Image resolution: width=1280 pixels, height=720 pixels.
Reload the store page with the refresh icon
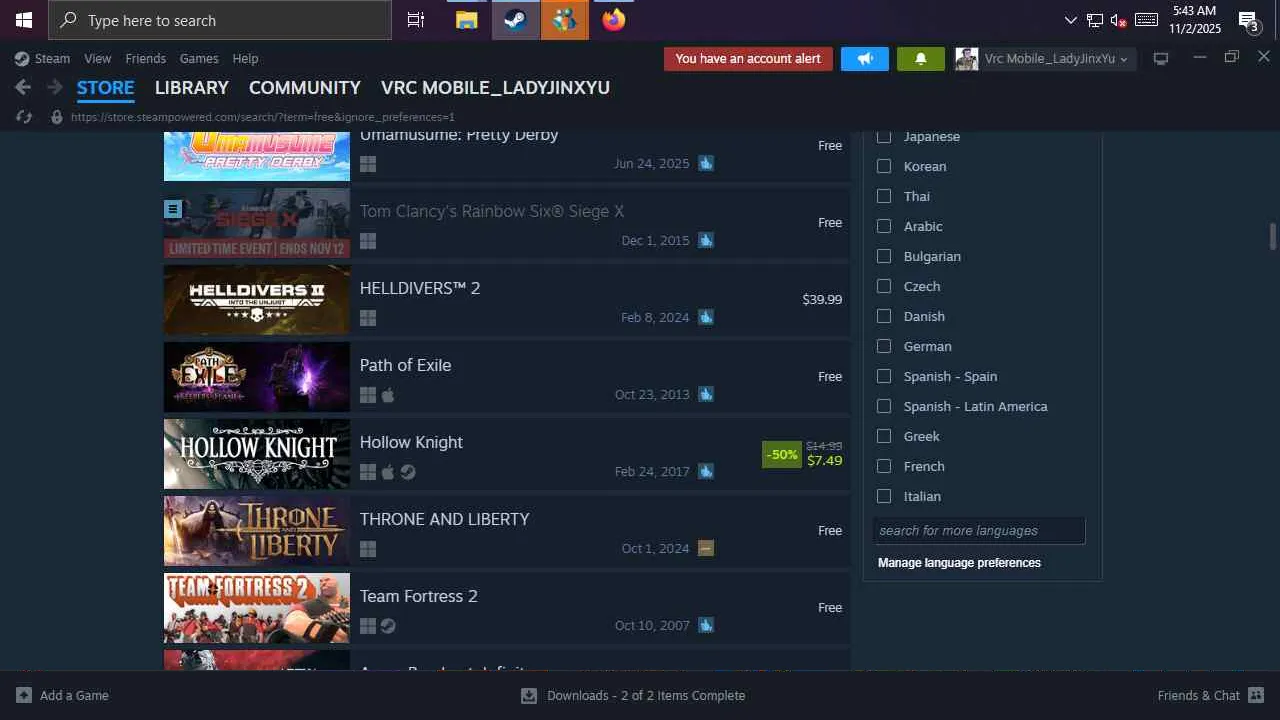(24, 117)
